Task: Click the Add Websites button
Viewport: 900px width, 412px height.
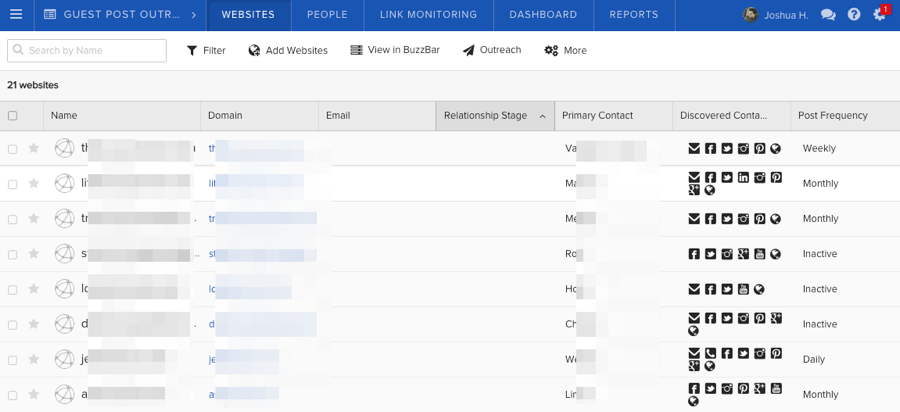Action: [288, 50]
